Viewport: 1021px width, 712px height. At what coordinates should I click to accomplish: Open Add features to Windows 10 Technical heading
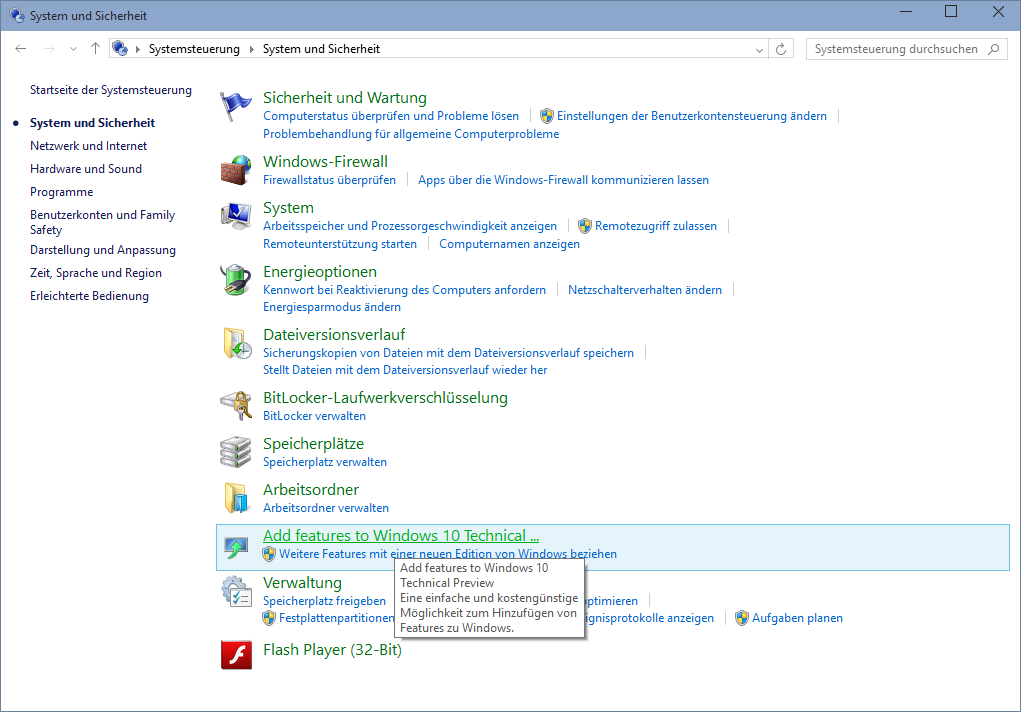401,536
